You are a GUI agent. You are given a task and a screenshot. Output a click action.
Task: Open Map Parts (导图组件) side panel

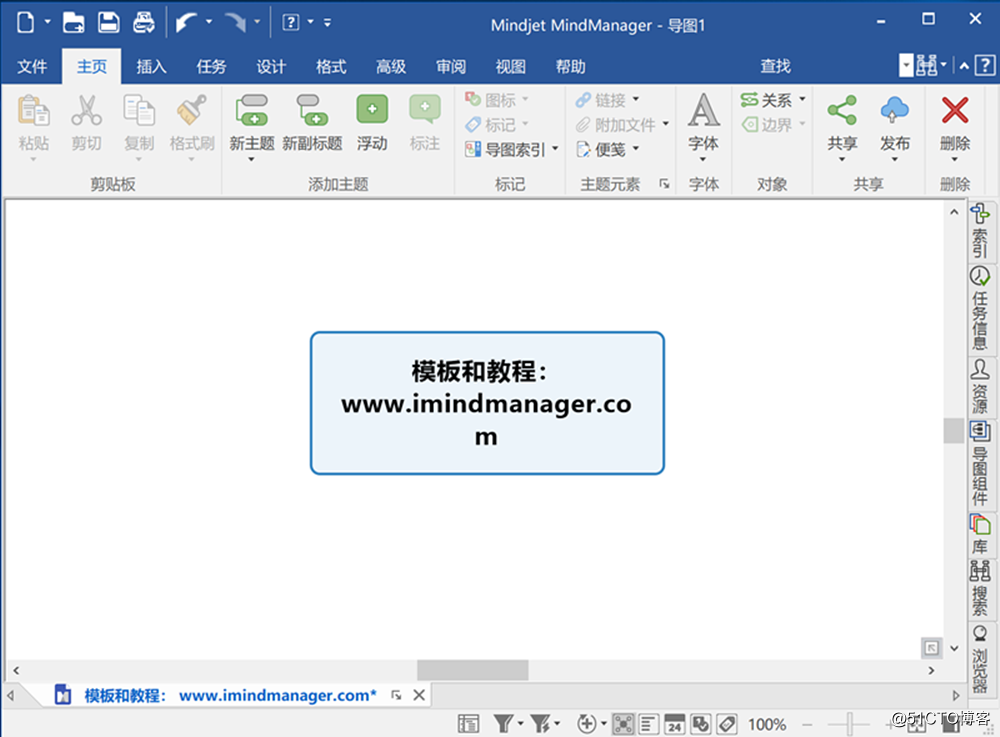click(980, 463)
